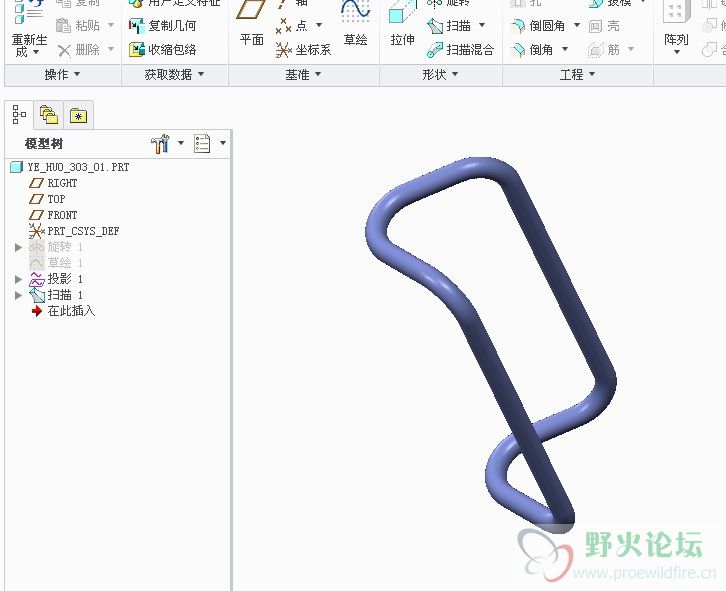Expand the Get Data (获取数据) group menu
This screenshot has width=726, height=591.
pos(175,75)
